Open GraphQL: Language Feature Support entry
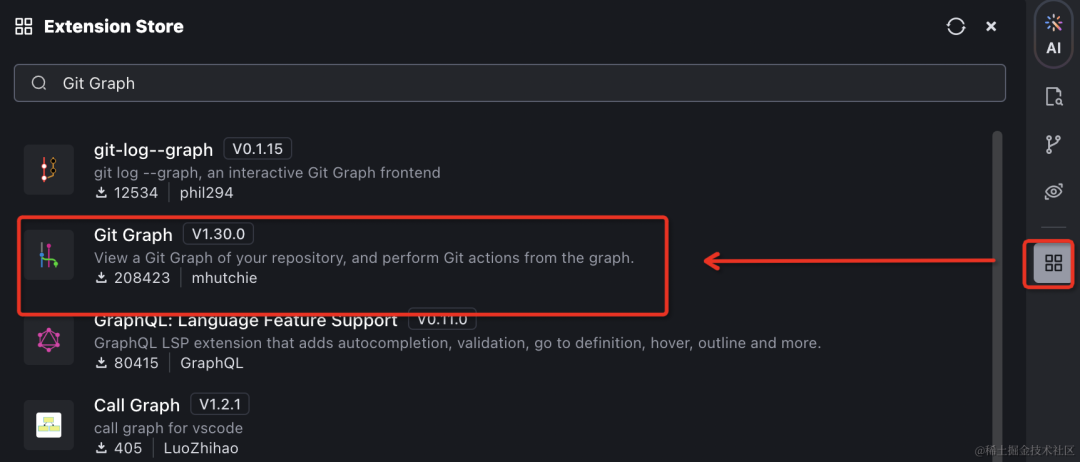Viewport: 1080px width, 462px height. pyautogui.click(x=245, y=321)
